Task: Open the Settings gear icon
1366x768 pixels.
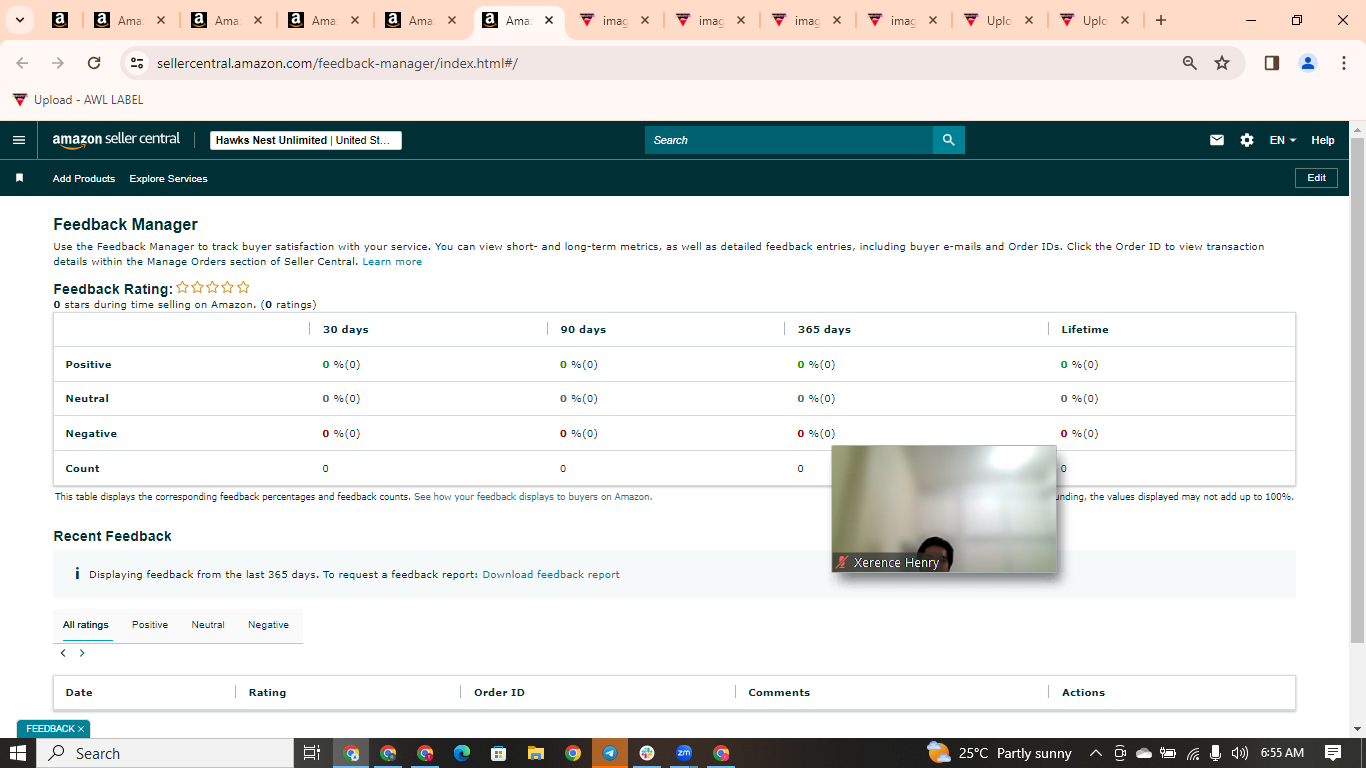Action: (x=1247, y=140)
